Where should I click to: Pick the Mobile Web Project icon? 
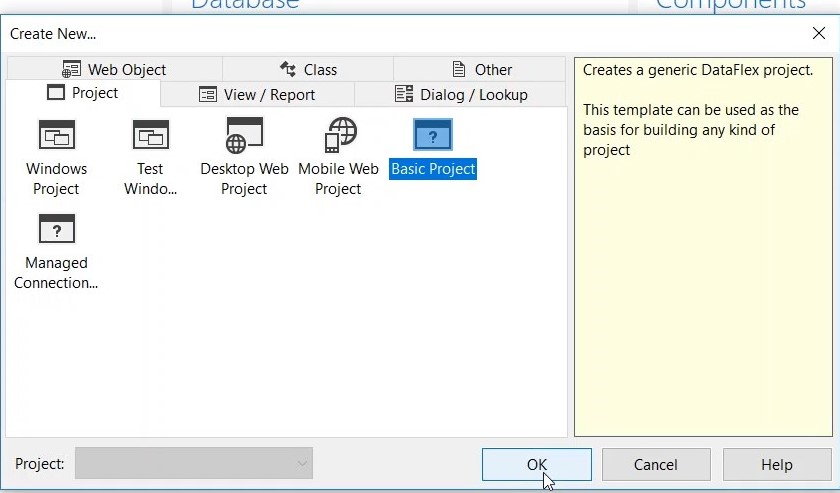point(338,135)
